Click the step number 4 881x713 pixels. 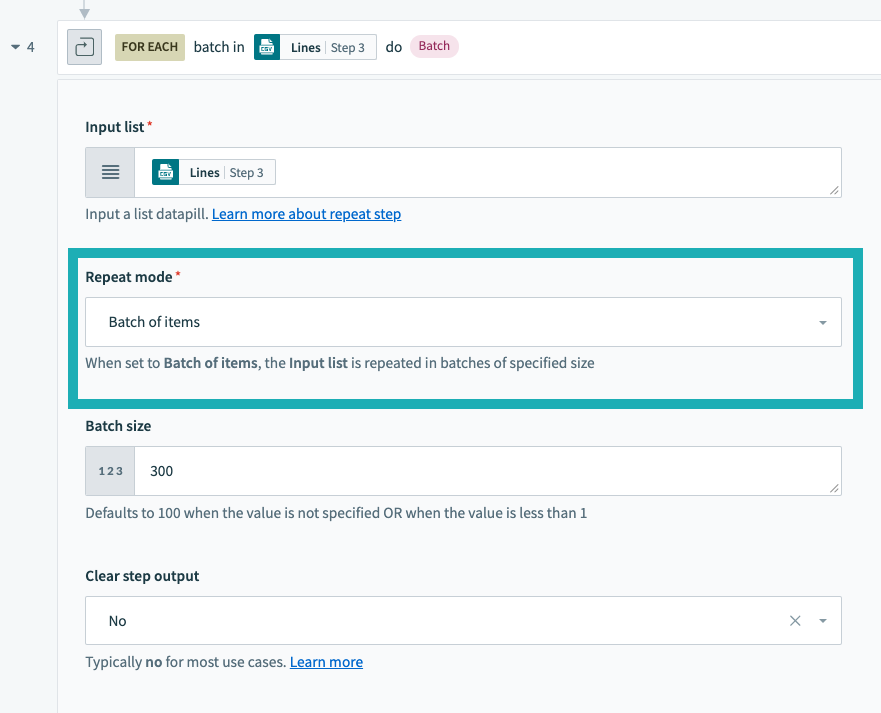pyautogui.click(x=31, y=47)
